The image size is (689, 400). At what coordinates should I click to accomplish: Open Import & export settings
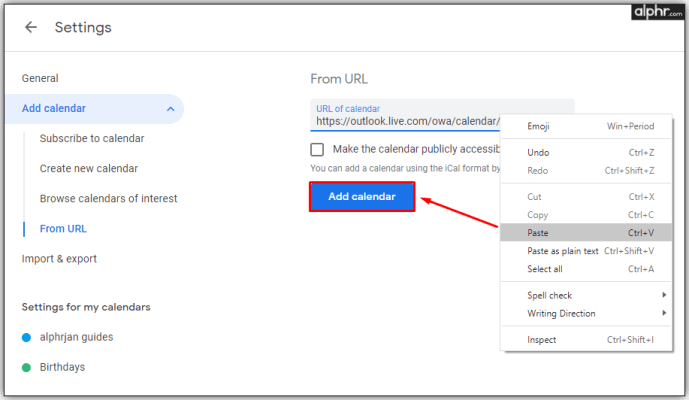point(59,259)
